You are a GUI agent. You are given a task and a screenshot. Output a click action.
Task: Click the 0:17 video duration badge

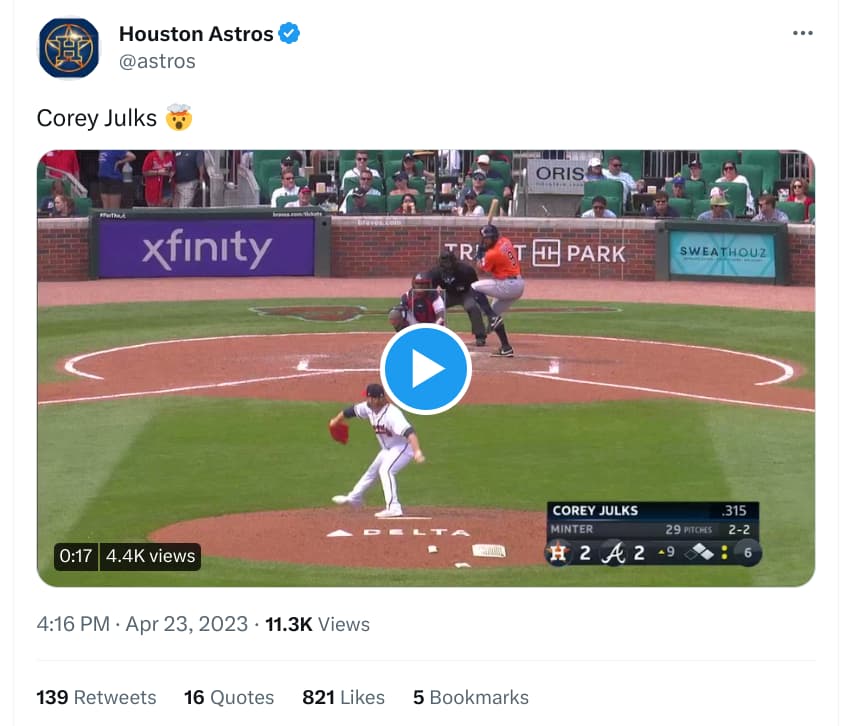pos(76,556)
